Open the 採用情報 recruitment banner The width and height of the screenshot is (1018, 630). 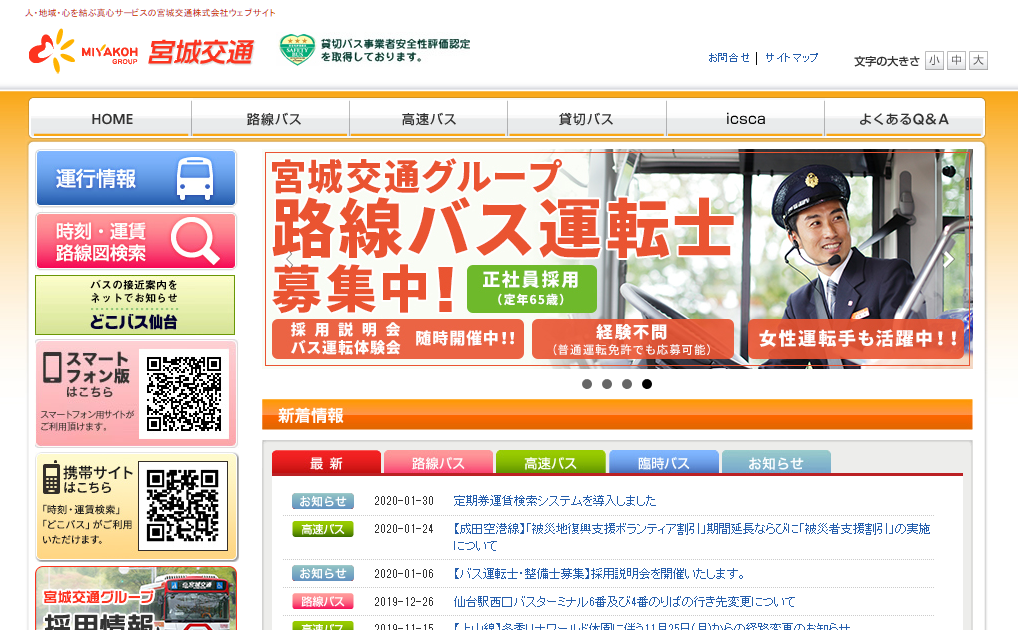click(x=136, y=598)
